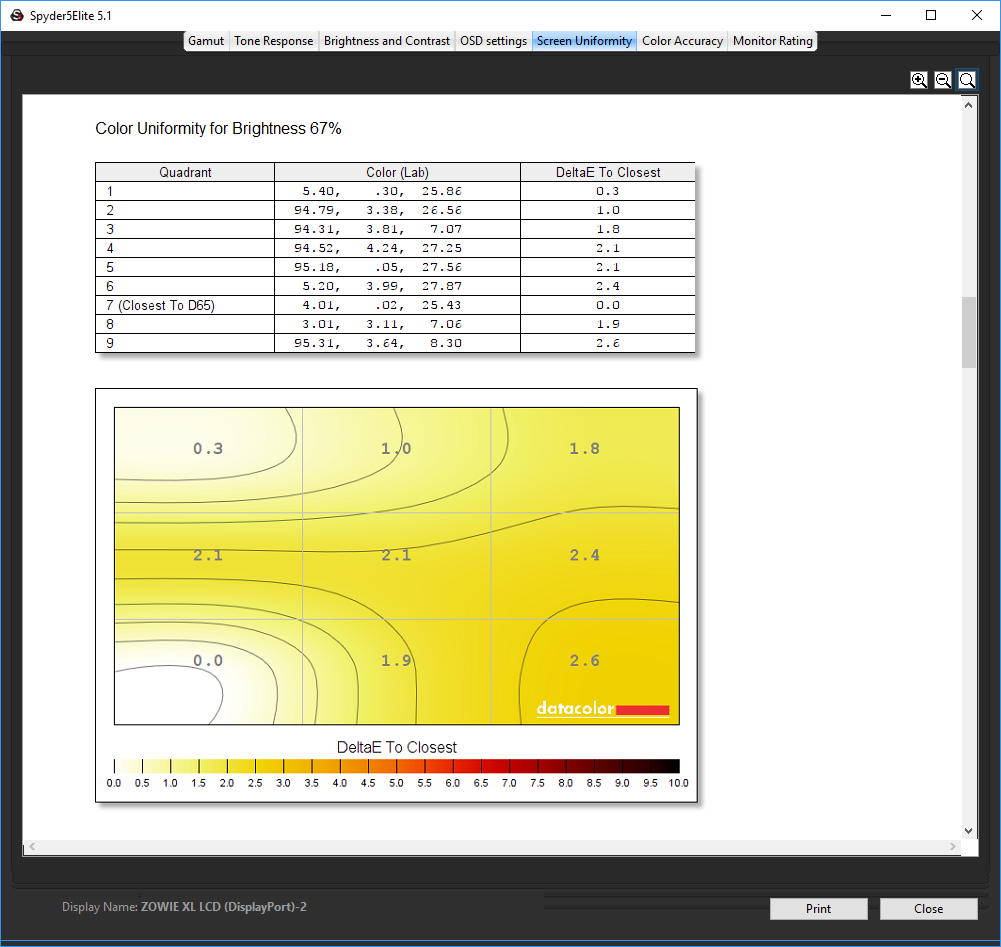The image size is (1001, 947).
Task: Open the Gamut tab
Action: [206, 41]
